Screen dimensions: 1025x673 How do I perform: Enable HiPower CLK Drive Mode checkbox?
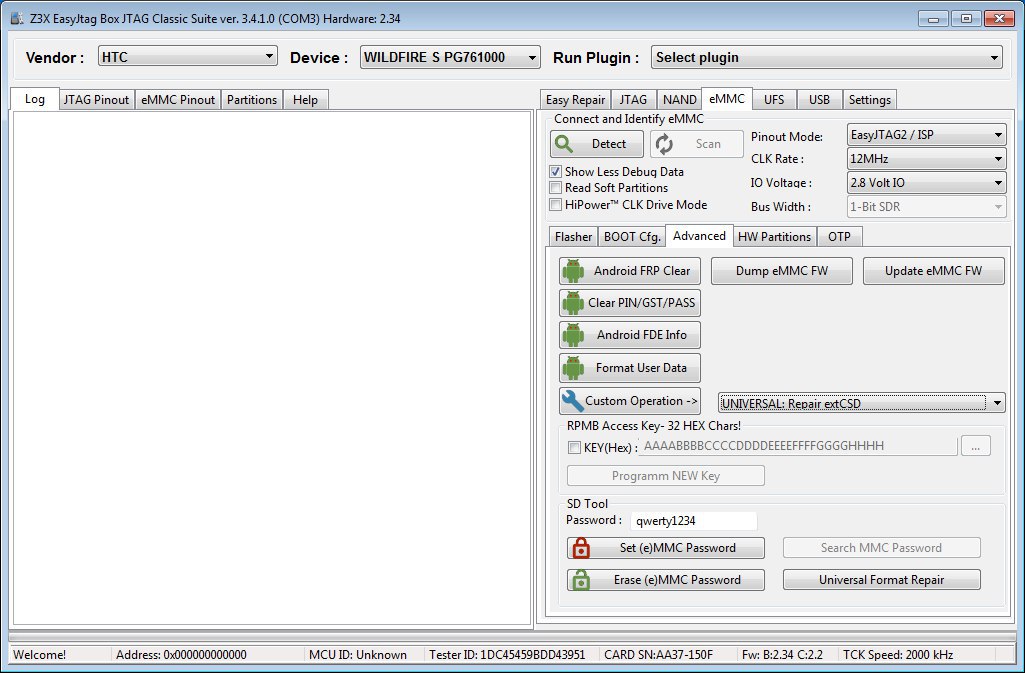point(556,205)
